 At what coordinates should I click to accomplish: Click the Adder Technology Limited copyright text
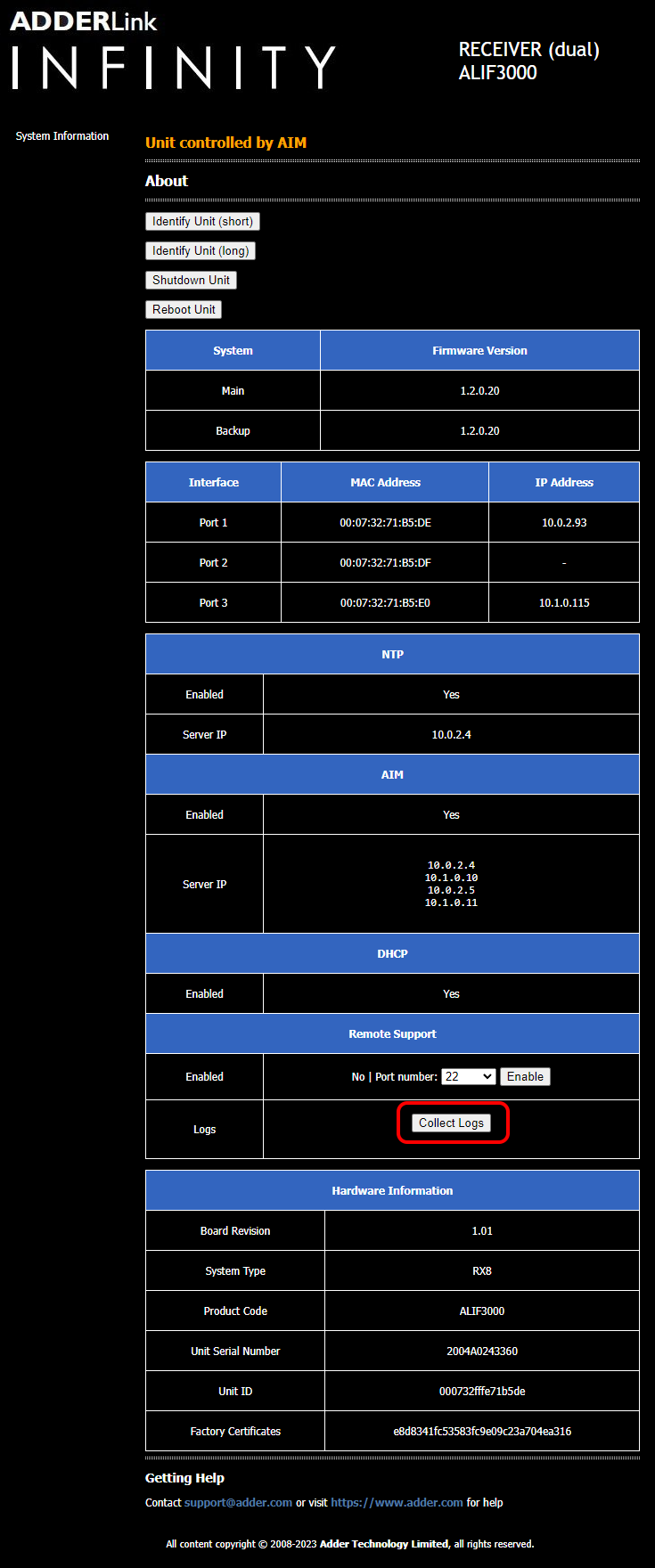point(384,1544)
